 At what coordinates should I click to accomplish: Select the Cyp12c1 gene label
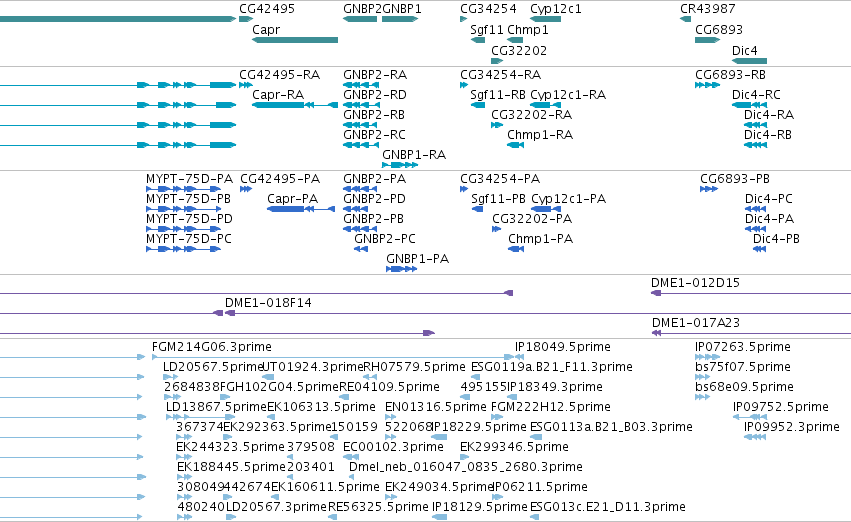(x=556, y=9)
